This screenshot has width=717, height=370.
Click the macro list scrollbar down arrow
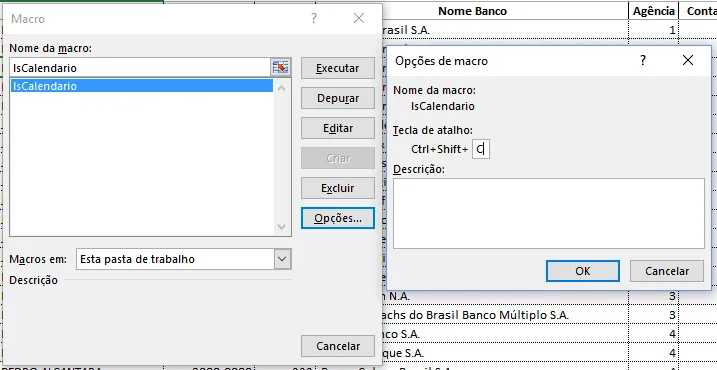coord(282,227)
